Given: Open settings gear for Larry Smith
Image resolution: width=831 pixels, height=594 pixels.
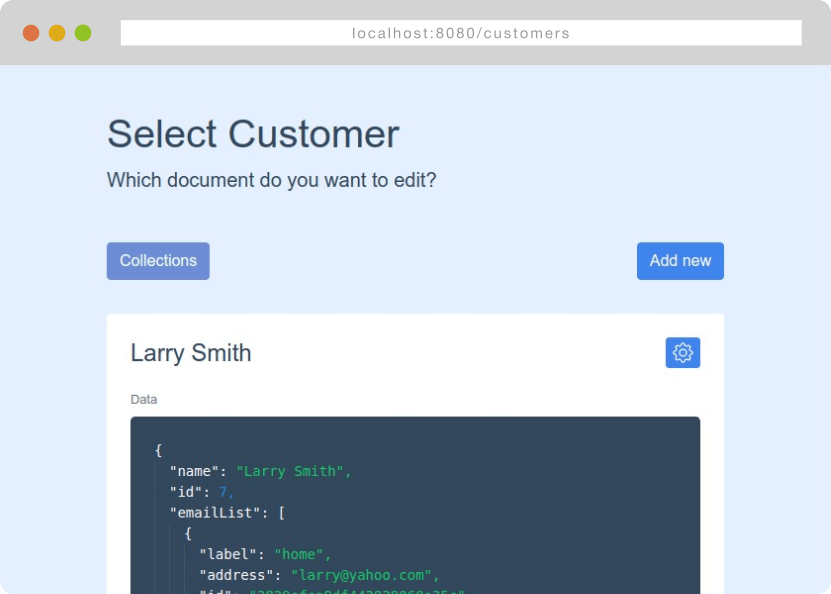Looking at the screenshot, I should pyautogui.click(x=683, y=352).
